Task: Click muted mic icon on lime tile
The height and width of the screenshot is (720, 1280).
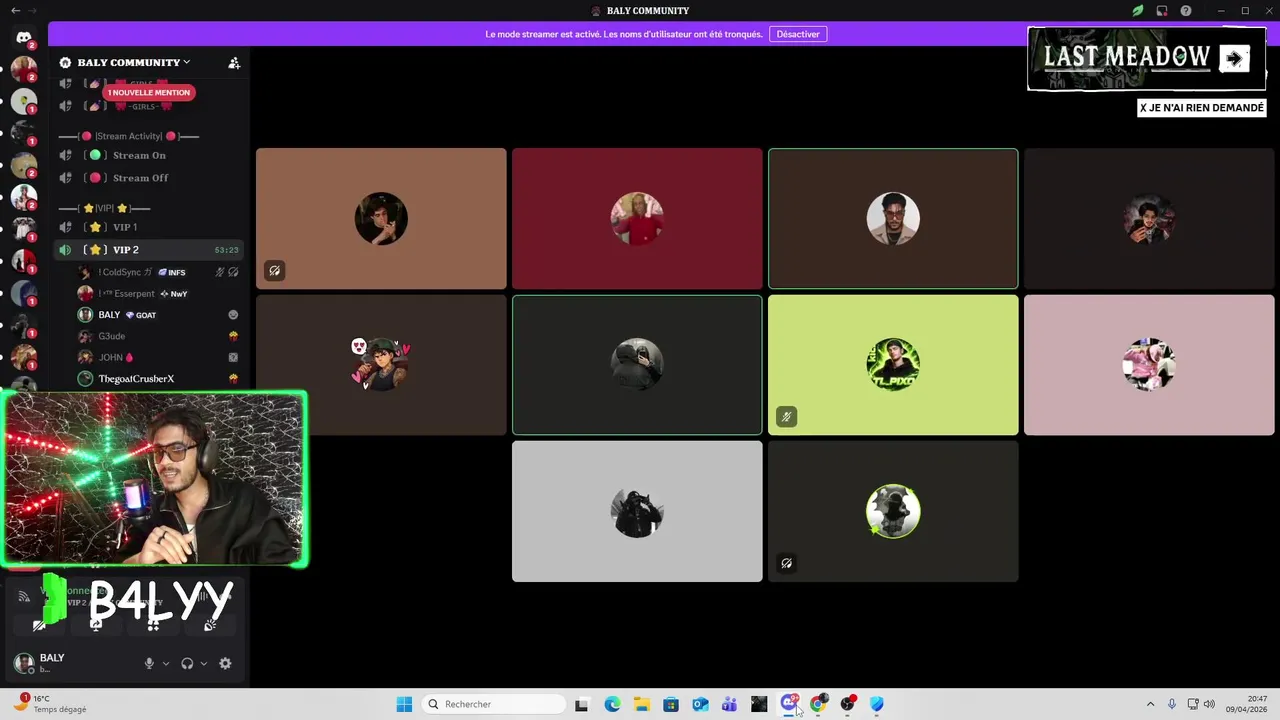Action: (786, 417)
